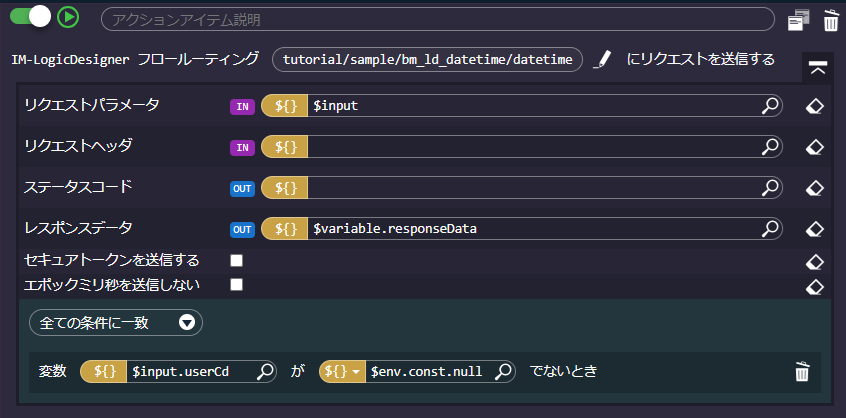The image size is (846, 418).
Task: Open variable search for レスポンスデータ
Action: 770,229
